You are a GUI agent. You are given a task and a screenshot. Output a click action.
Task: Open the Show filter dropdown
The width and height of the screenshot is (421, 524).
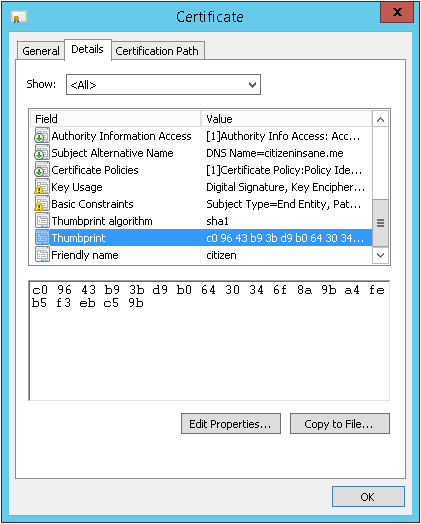(x=163, y=85)
